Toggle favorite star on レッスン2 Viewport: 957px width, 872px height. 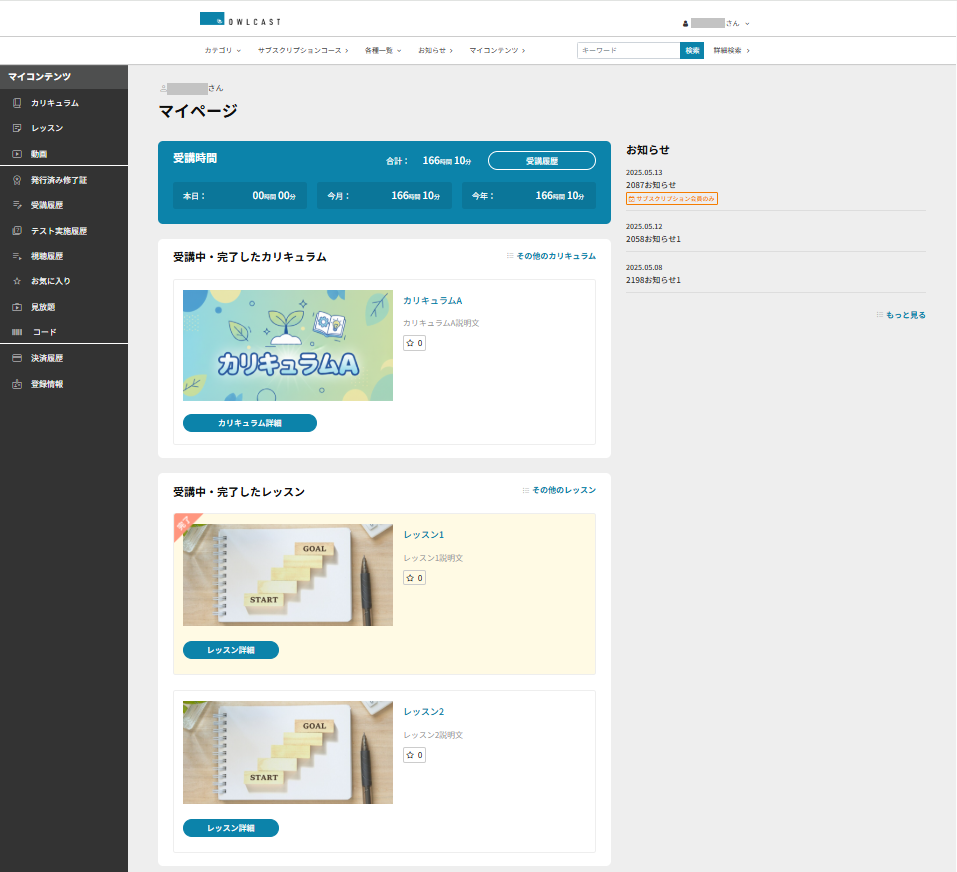414,755
